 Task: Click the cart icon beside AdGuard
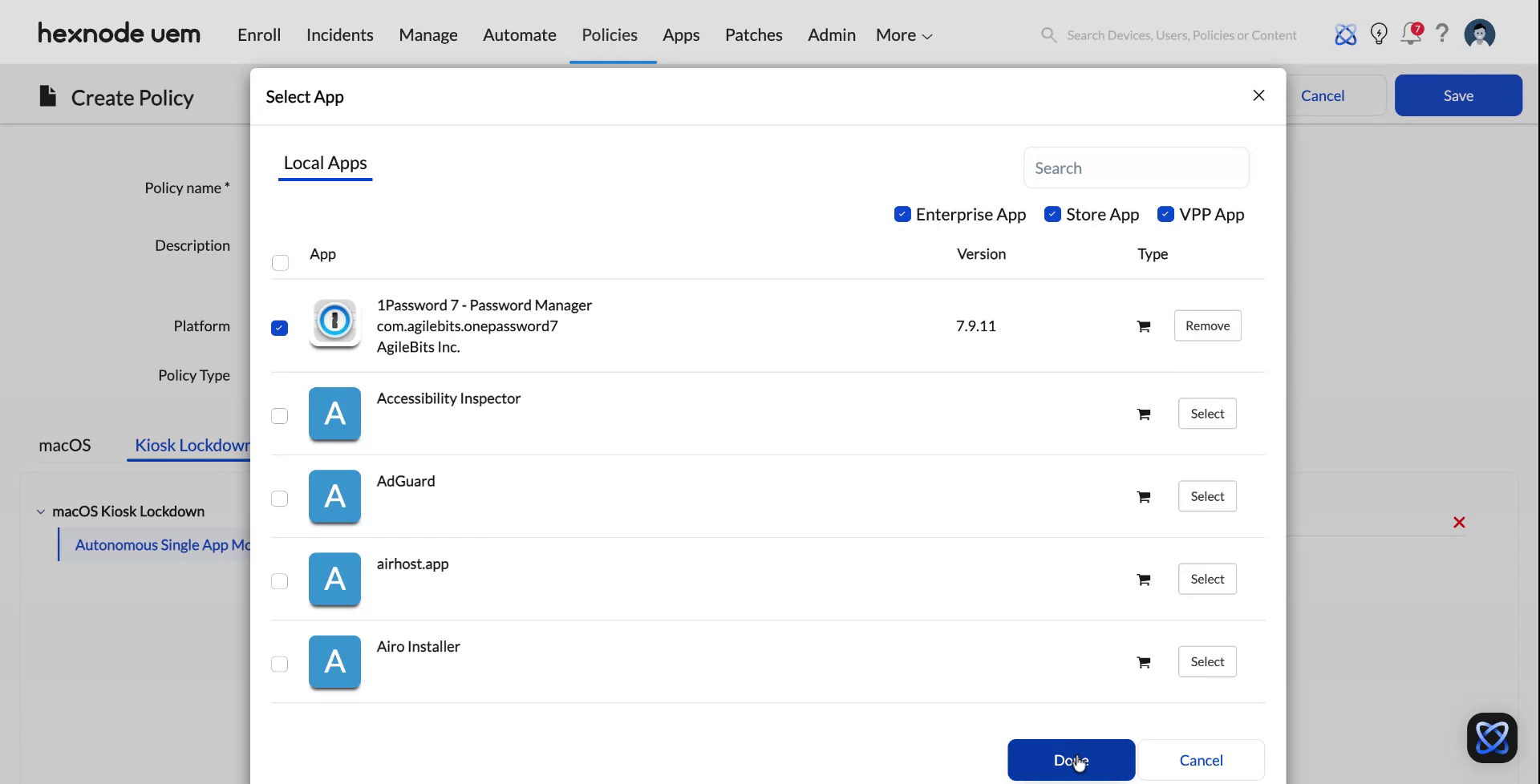click(1143, 496)
